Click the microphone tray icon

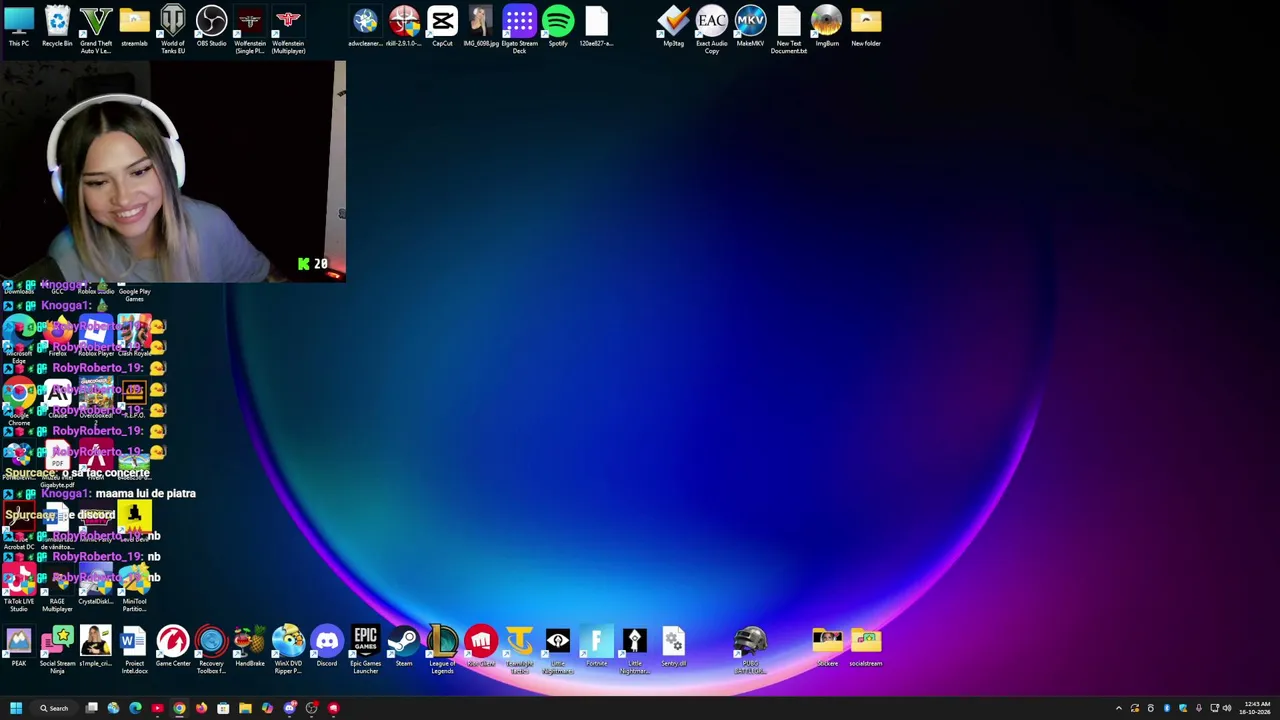[x=1199, y=708]
